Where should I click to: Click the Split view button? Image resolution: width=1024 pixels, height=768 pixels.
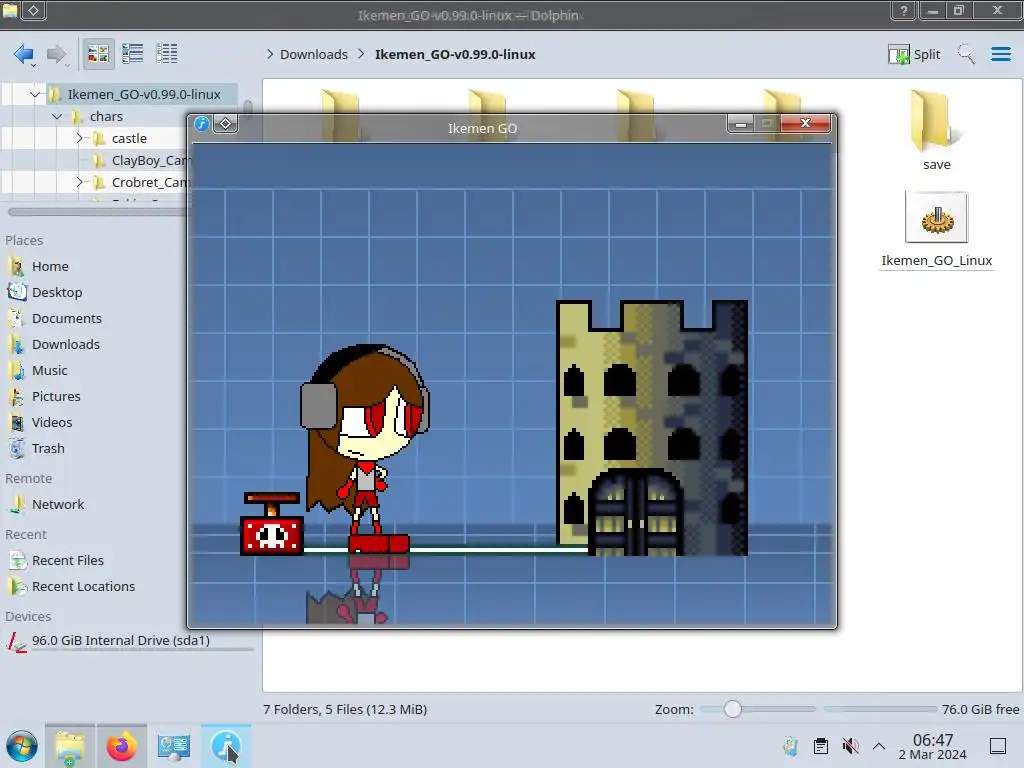(914, 54)
